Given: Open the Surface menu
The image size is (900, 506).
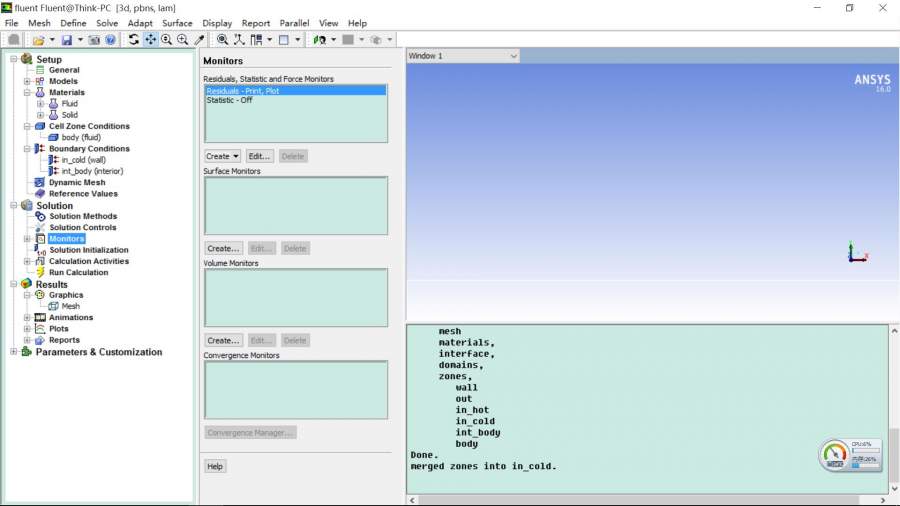Looking at the screenshot, I should tap(177, 23).
